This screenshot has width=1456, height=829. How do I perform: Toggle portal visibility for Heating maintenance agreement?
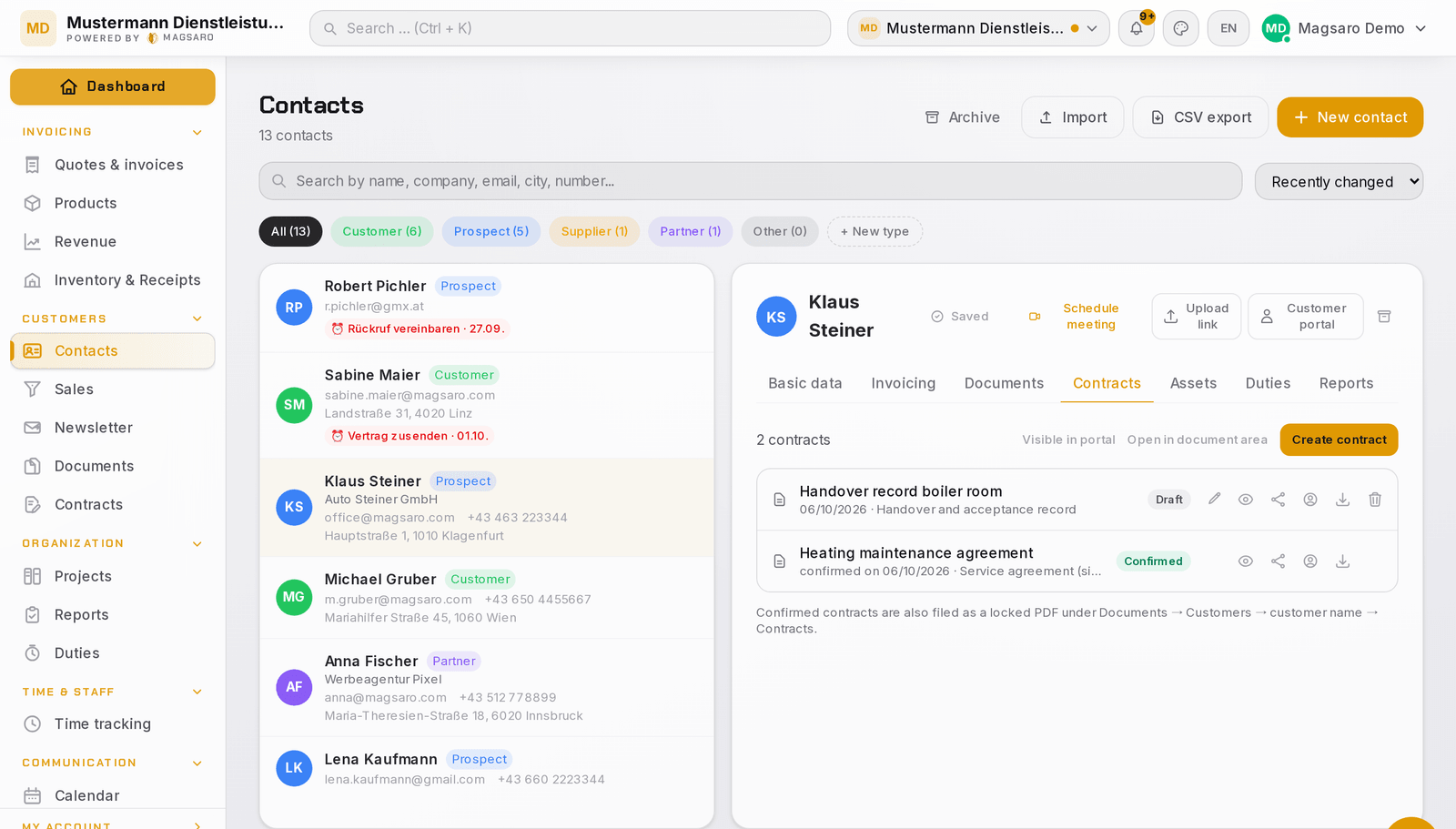(1310, 561)
